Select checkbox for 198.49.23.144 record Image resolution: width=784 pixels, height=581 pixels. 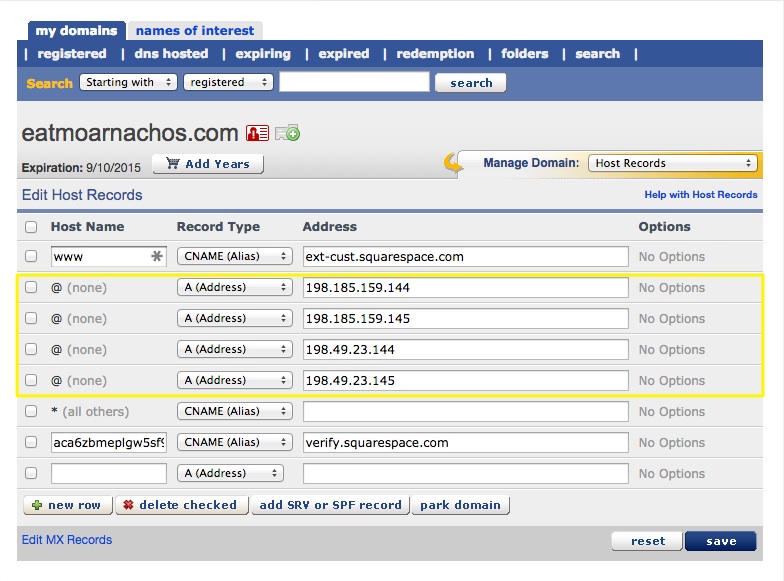click(x=31, y=349)
